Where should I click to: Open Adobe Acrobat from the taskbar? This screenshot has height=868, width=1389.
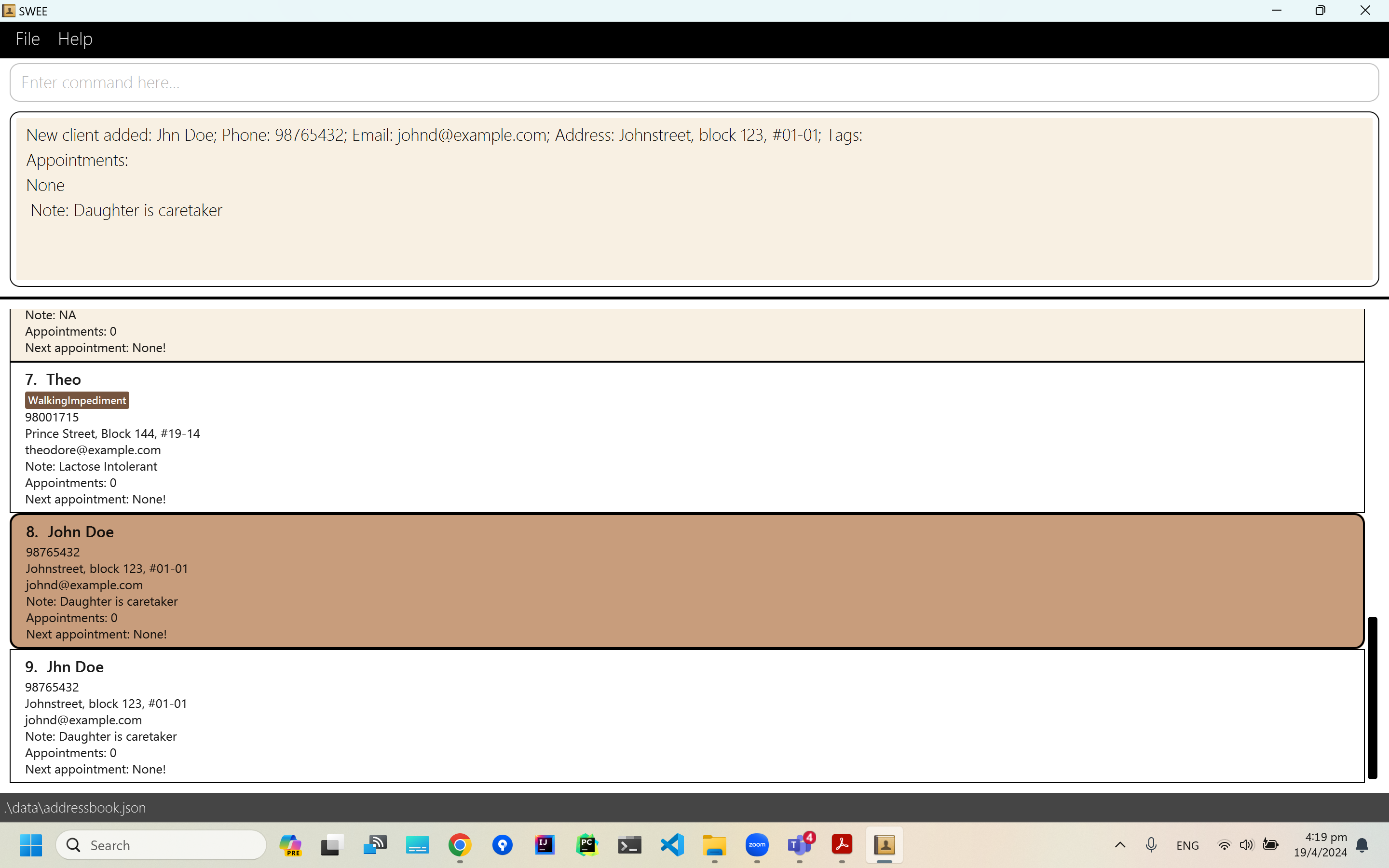point(842,845)
